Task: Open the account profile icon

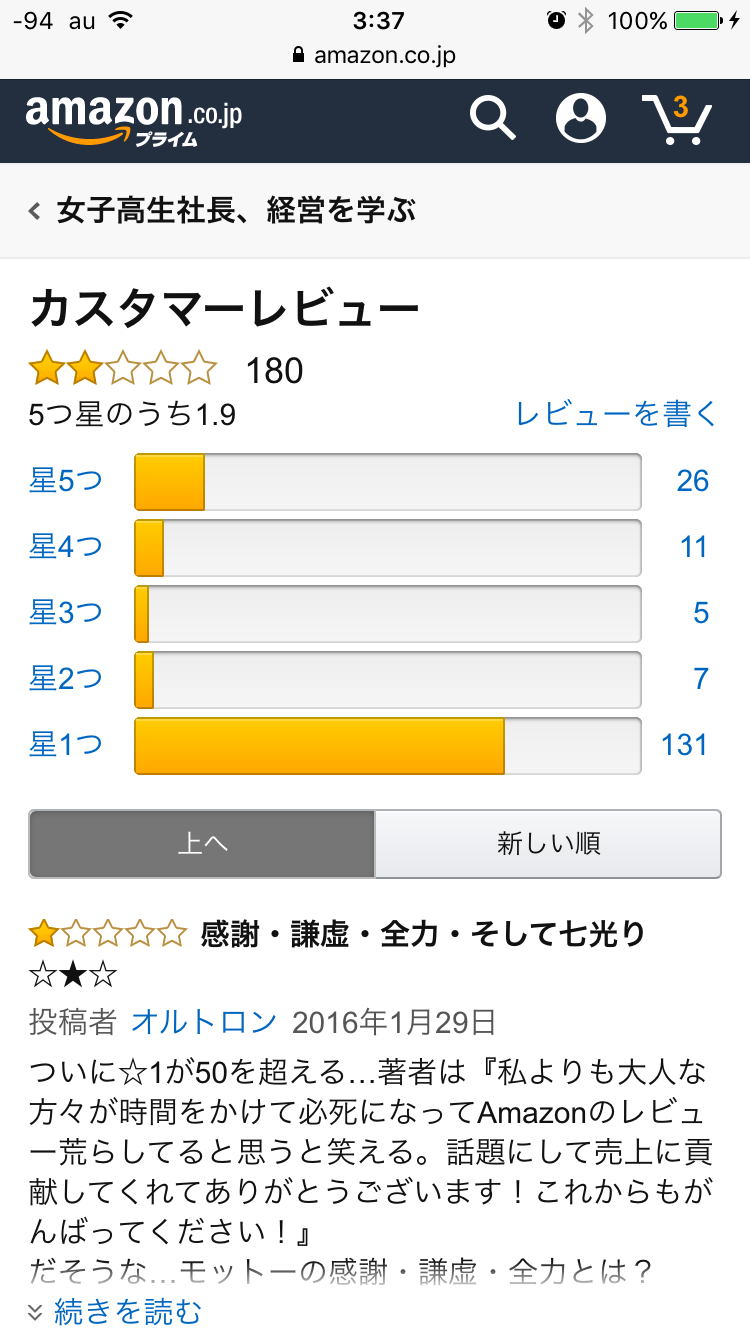Action: point(581,118)
